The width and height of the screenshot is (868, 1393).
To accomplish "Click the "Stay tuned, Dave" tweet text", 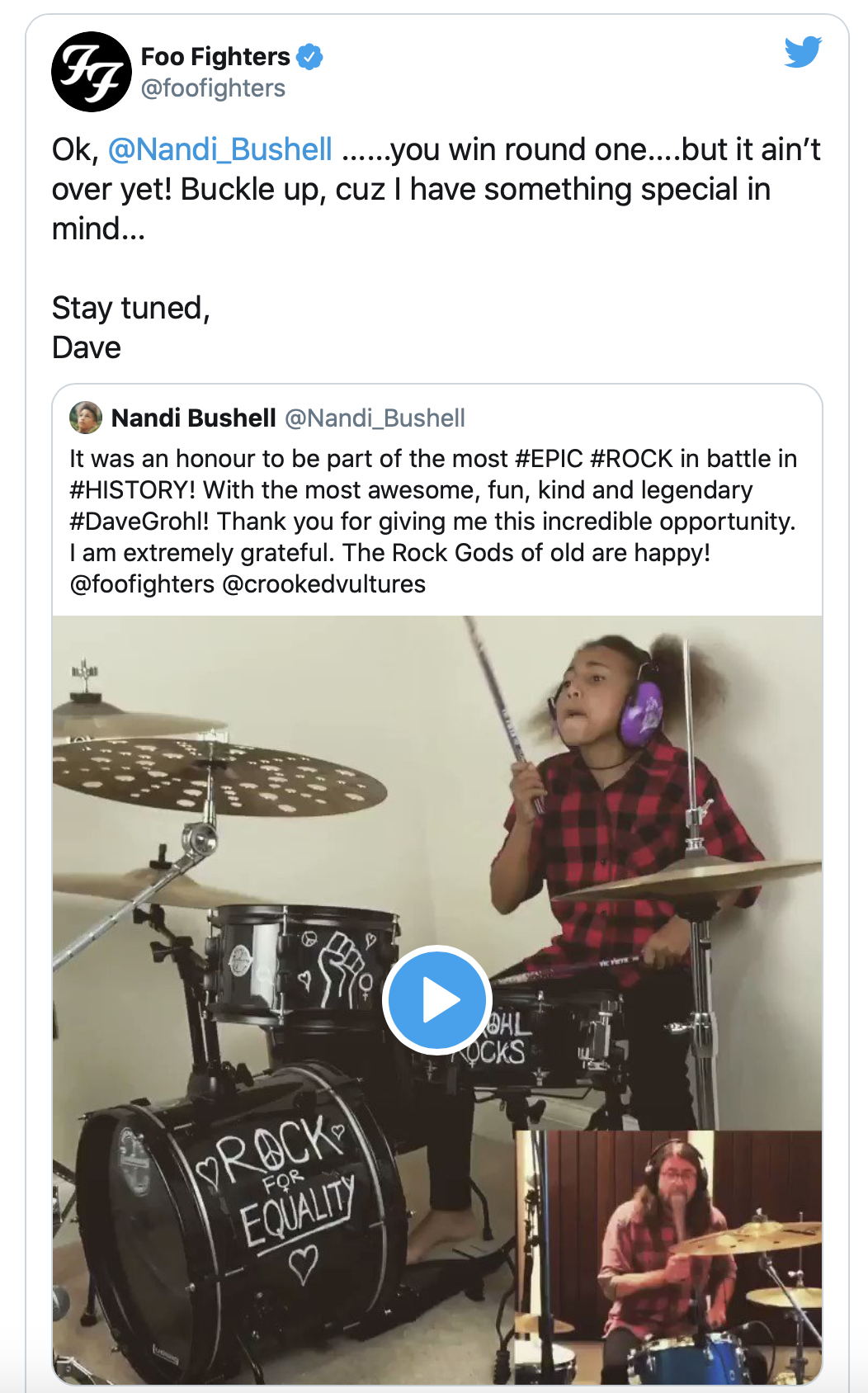I will (130, 328).
